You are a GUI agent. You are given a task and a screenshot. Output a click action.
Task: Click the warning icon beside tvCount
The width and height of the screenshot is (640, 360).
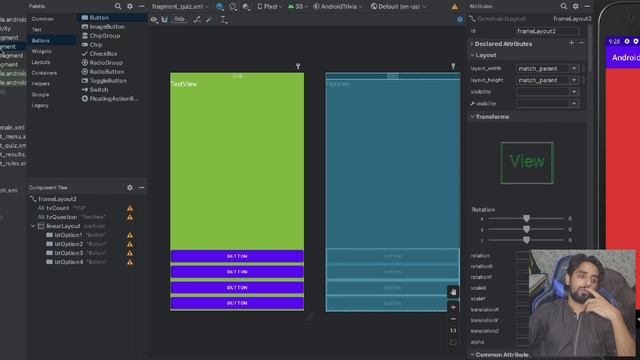coord(130,208)
